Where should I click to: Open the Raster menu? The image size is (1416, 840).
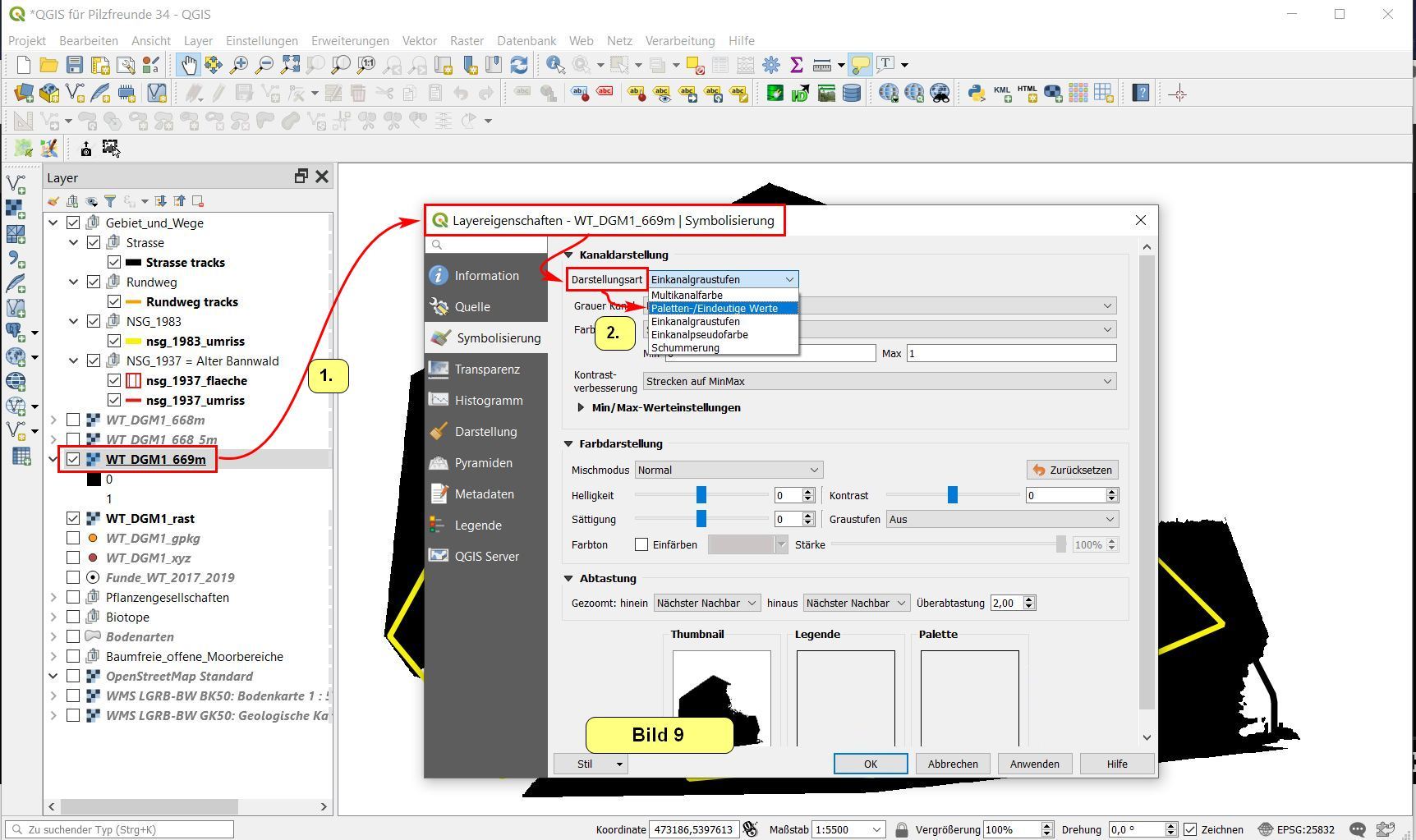point(466,40)
